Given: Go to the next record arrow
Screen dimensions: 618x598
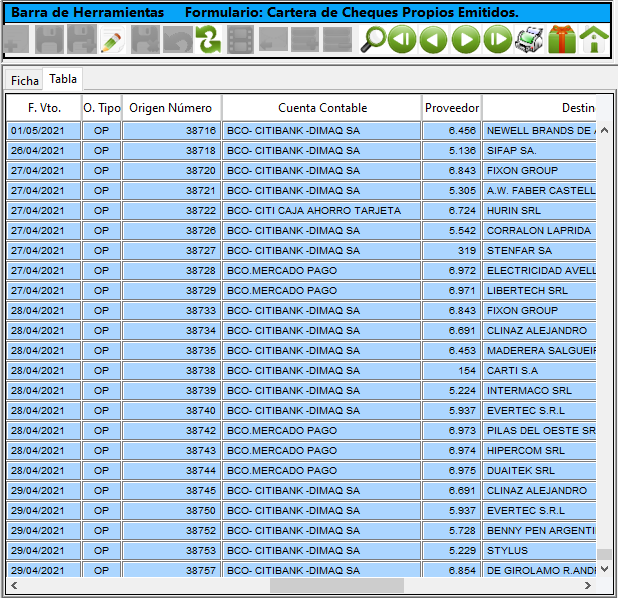Looking at the screenshot, I should (x=465, y=39).
